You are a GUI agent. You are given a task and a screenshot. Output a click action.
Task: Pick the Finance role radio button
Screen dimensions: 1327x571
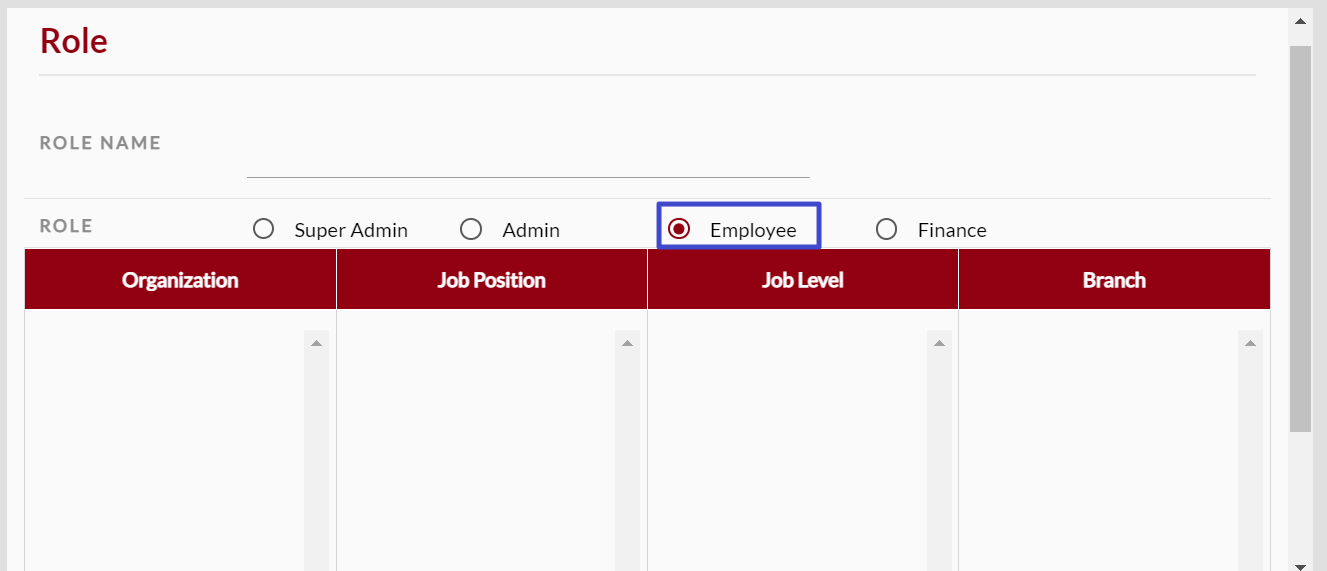pos(886,230)
